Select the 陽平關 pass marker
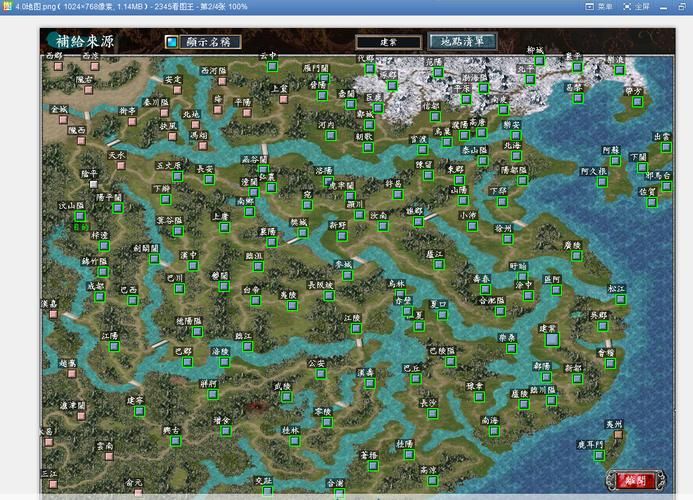The height and width of the screenshot is (500, 693). tap(117, 208)
